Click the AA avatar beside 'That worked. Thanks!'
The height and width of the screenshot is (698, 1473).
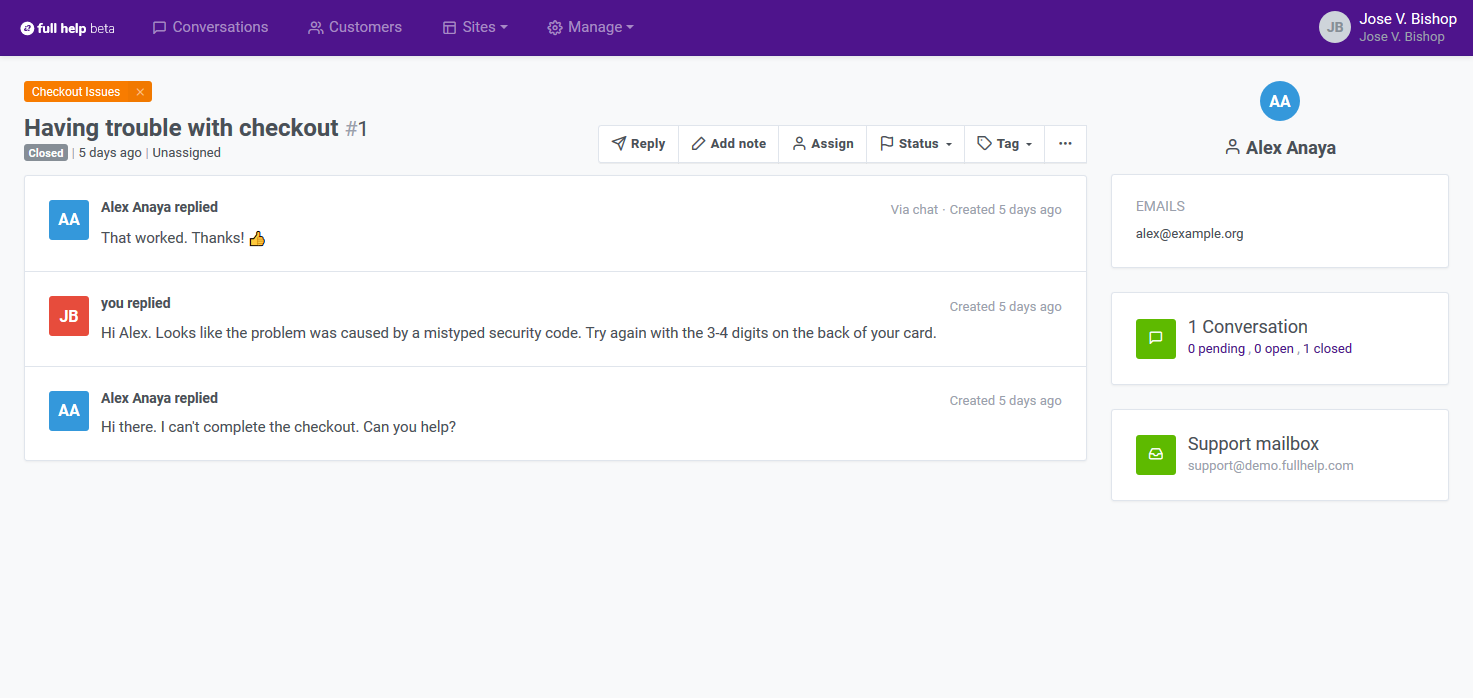pos(69,220)
